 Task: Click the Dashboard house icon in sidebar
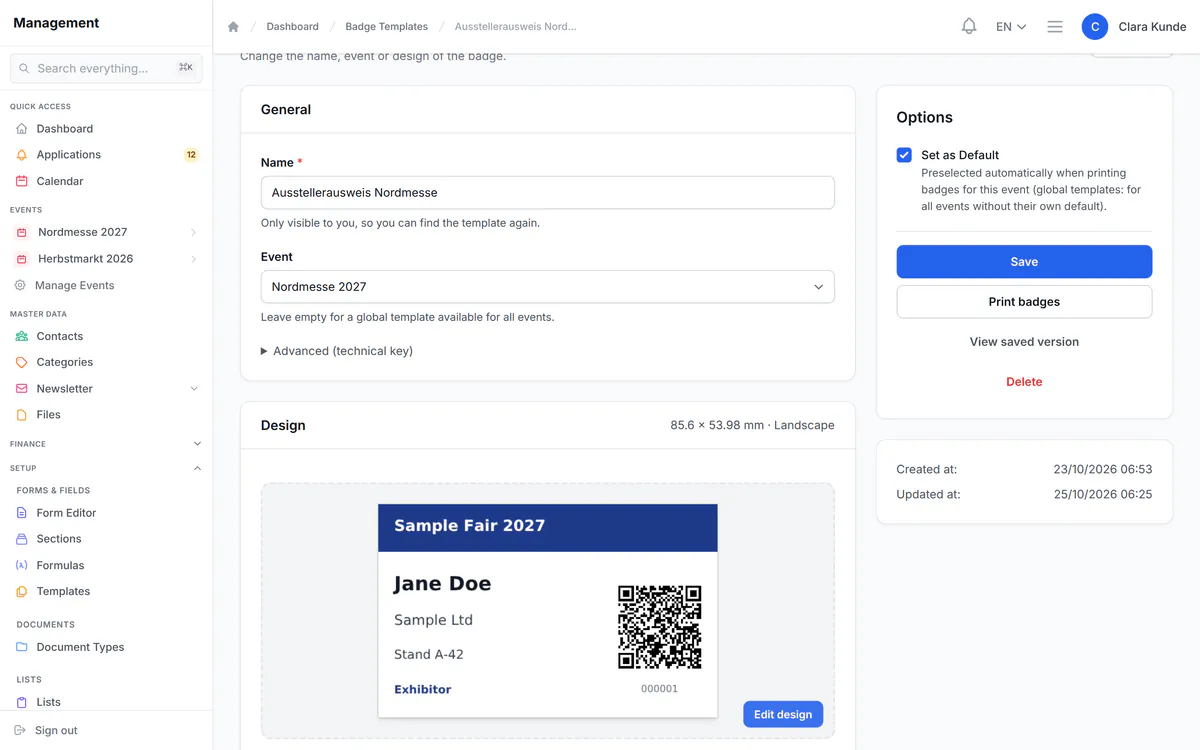pyautogui.click(x=22, y=129)
